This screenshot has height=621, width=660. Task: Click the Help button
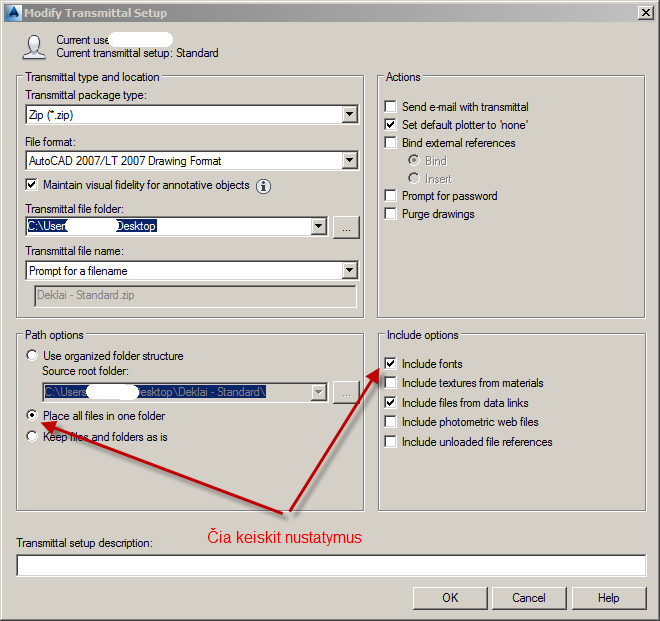(x=609, y=598)
